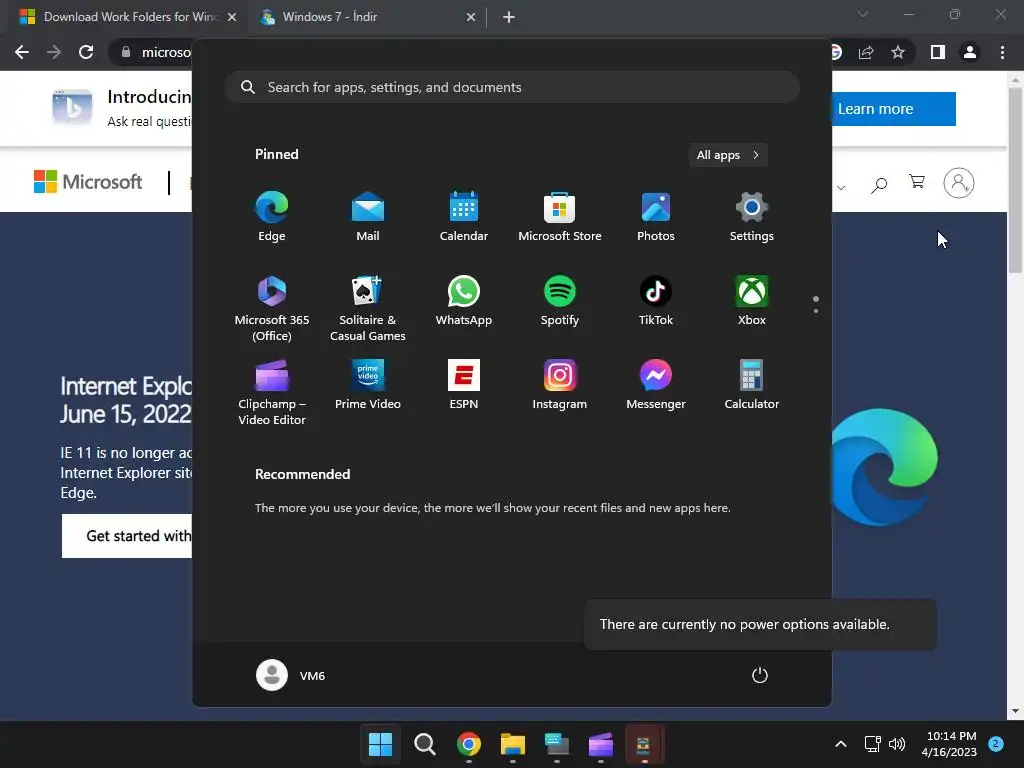Open Microsoft Store pinned app
Image resolution: width=1024 pixels, height=768 pixels.
(x=560, y=217)
